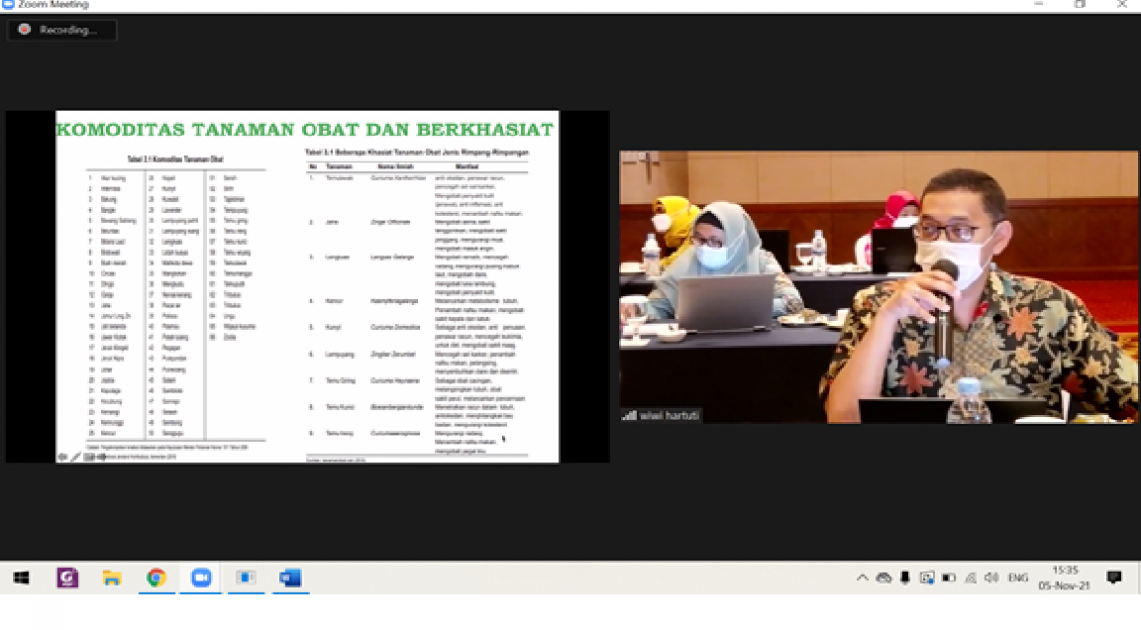Click the pen tool icon on slide
Screen dimensions: 1141x630
pyautogui.click(x=76, y=457)
